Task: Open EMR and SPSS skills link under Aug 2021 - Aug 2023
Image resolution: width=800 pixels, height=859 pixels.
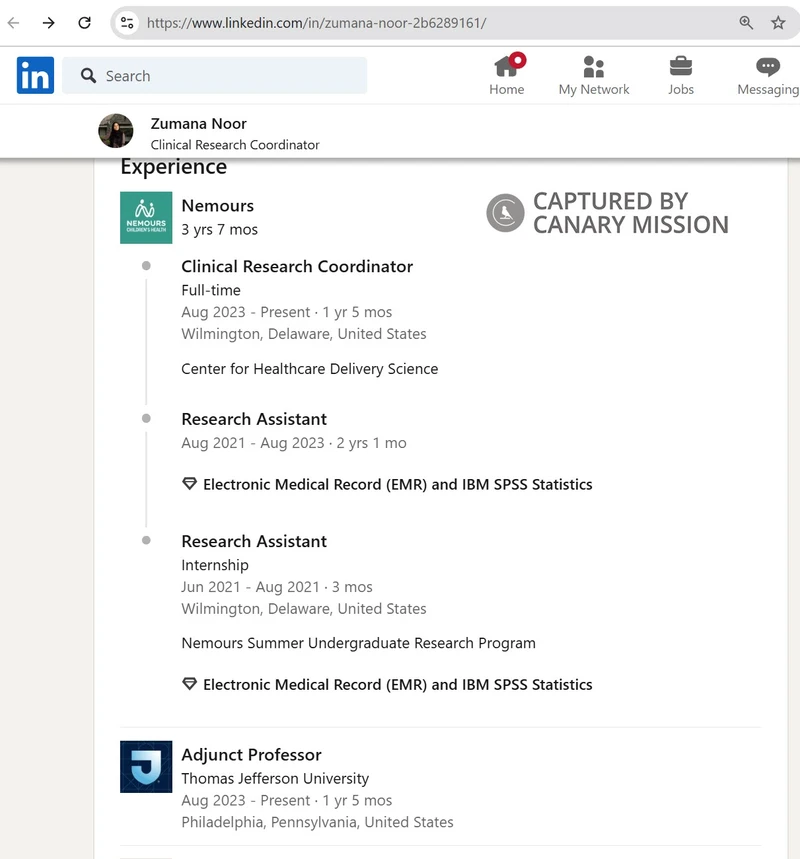Action: (398, 484)
